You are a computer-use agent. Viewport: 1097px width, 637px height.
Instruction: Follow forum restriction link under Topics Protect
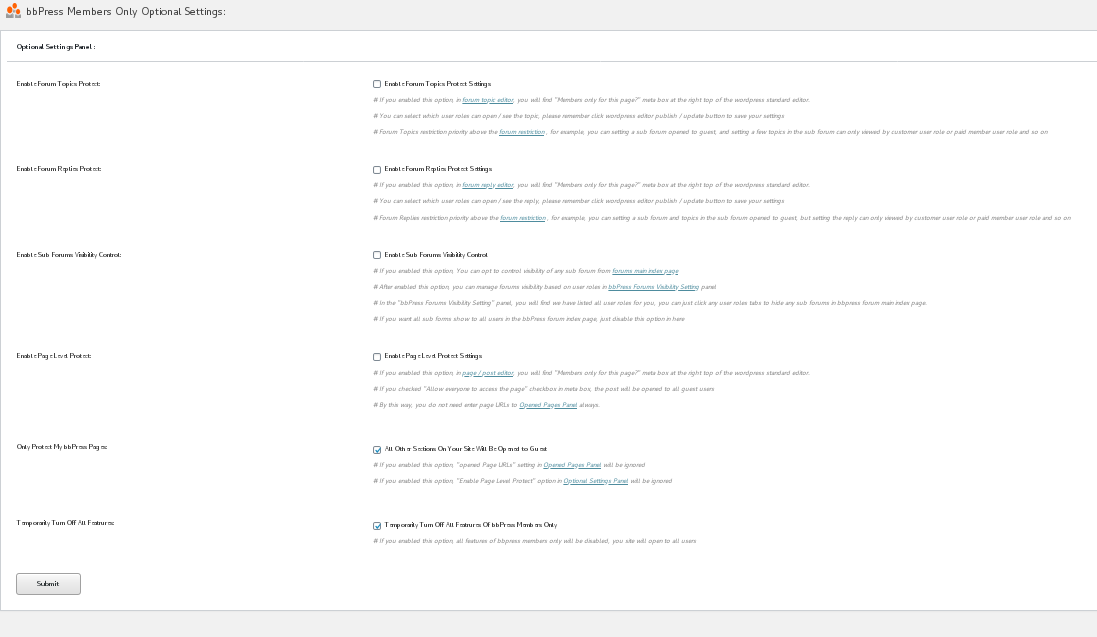pos(522,132)
